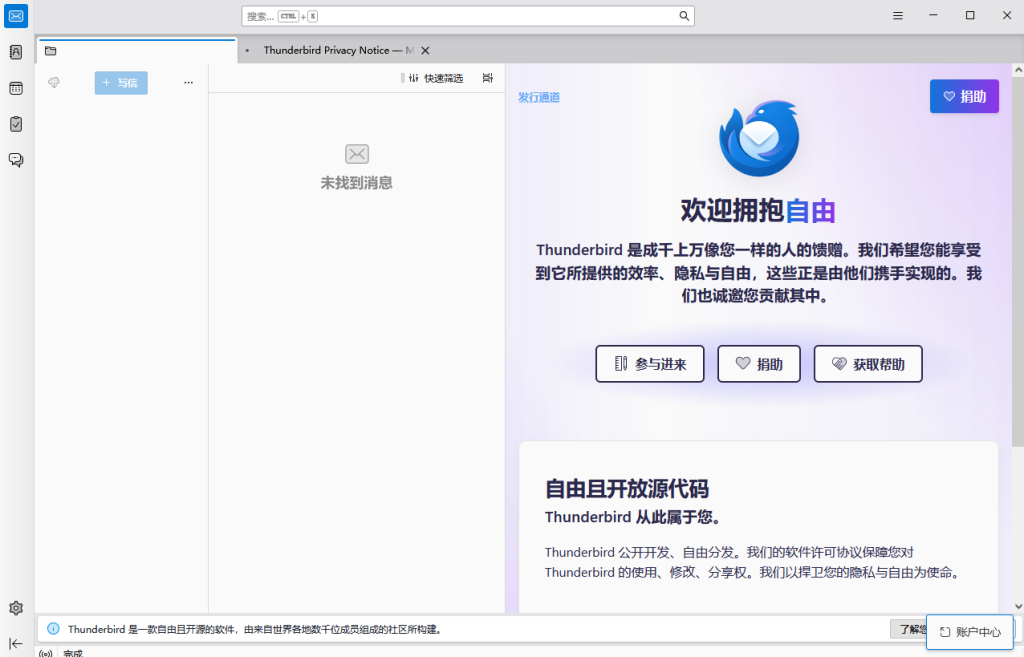
Task: Click the info icon in notification bar
Action: pyautogui.click(x=54, y=629)
